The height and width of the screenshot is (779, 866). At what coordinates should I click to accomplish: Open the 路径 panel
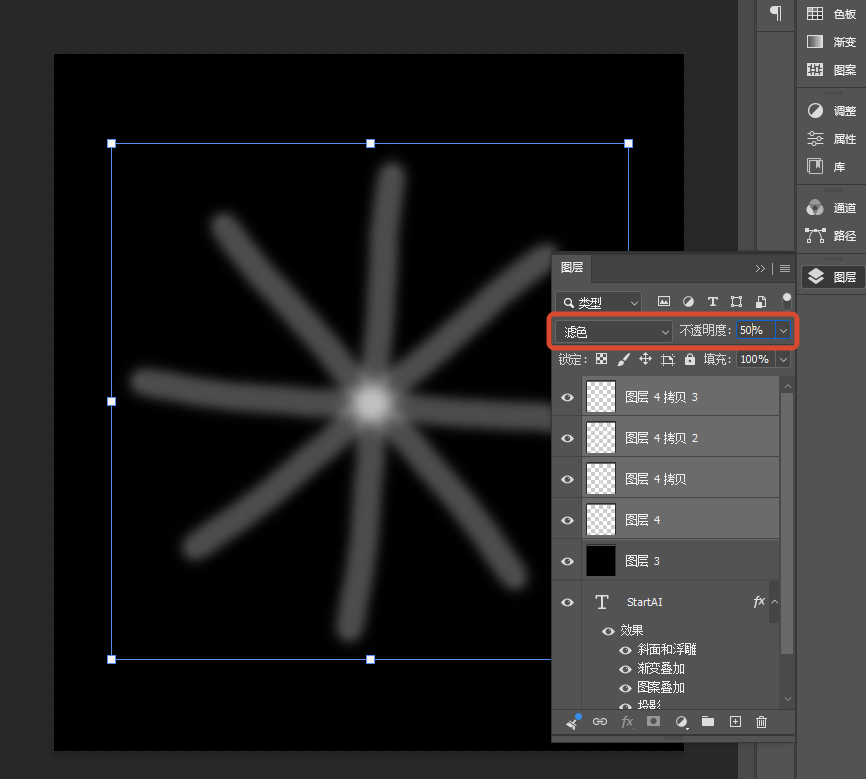(831, 236)
